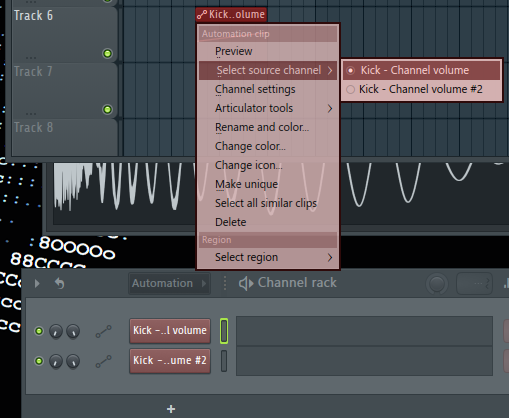Image resolution: width=509 pixels, height=418 pixels.
Task: Select Rename and color option
Action: tap(268, 127)
